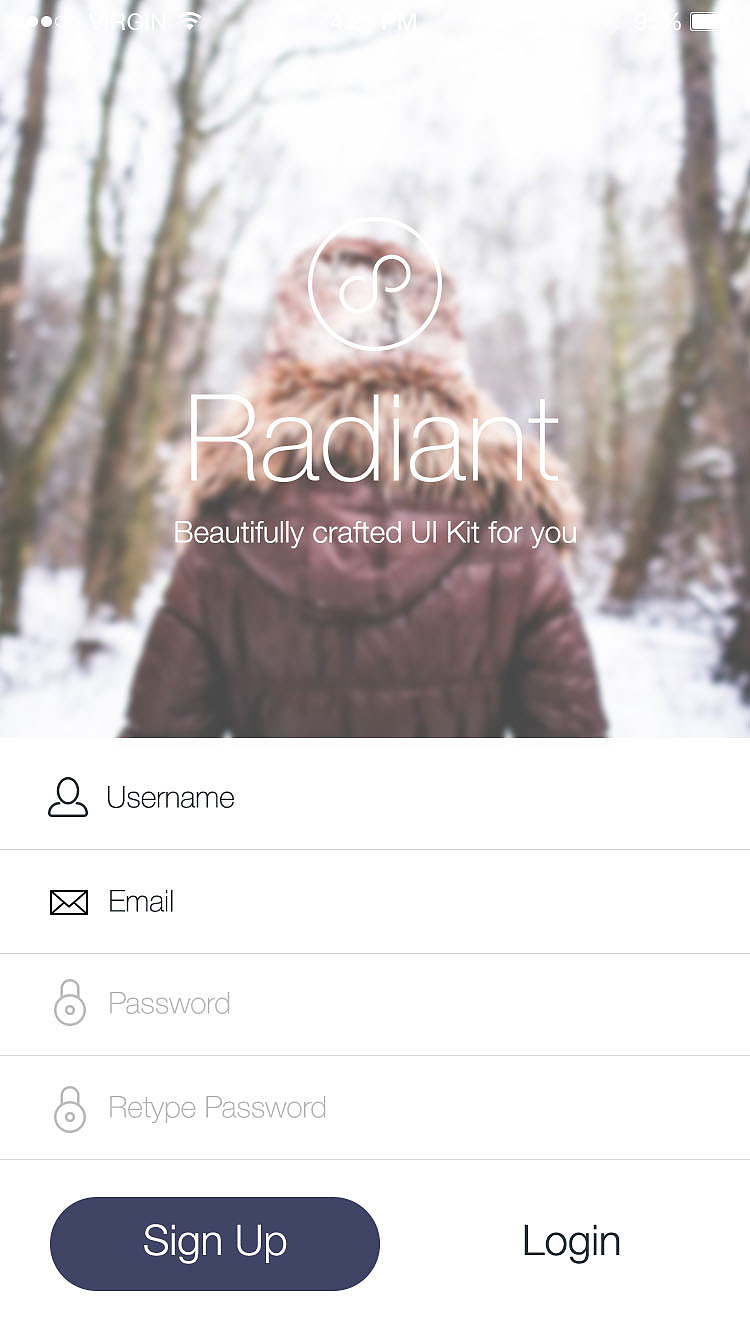Viewport: 750px width, 1334px height.
Task: Tap the circular Radiant infinity logo
Action: tap(375, 284)
